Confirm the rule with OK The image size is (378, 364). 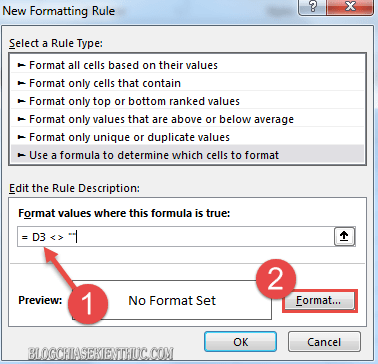240,342
